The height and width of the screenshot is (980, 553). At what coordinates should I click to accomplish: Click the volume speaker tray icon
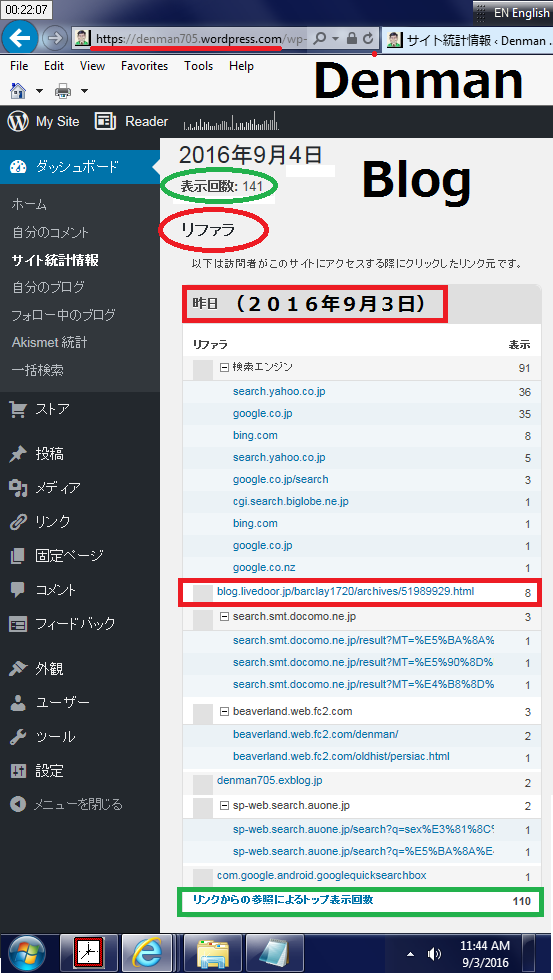pyautogui.click(x=434, y=954)
